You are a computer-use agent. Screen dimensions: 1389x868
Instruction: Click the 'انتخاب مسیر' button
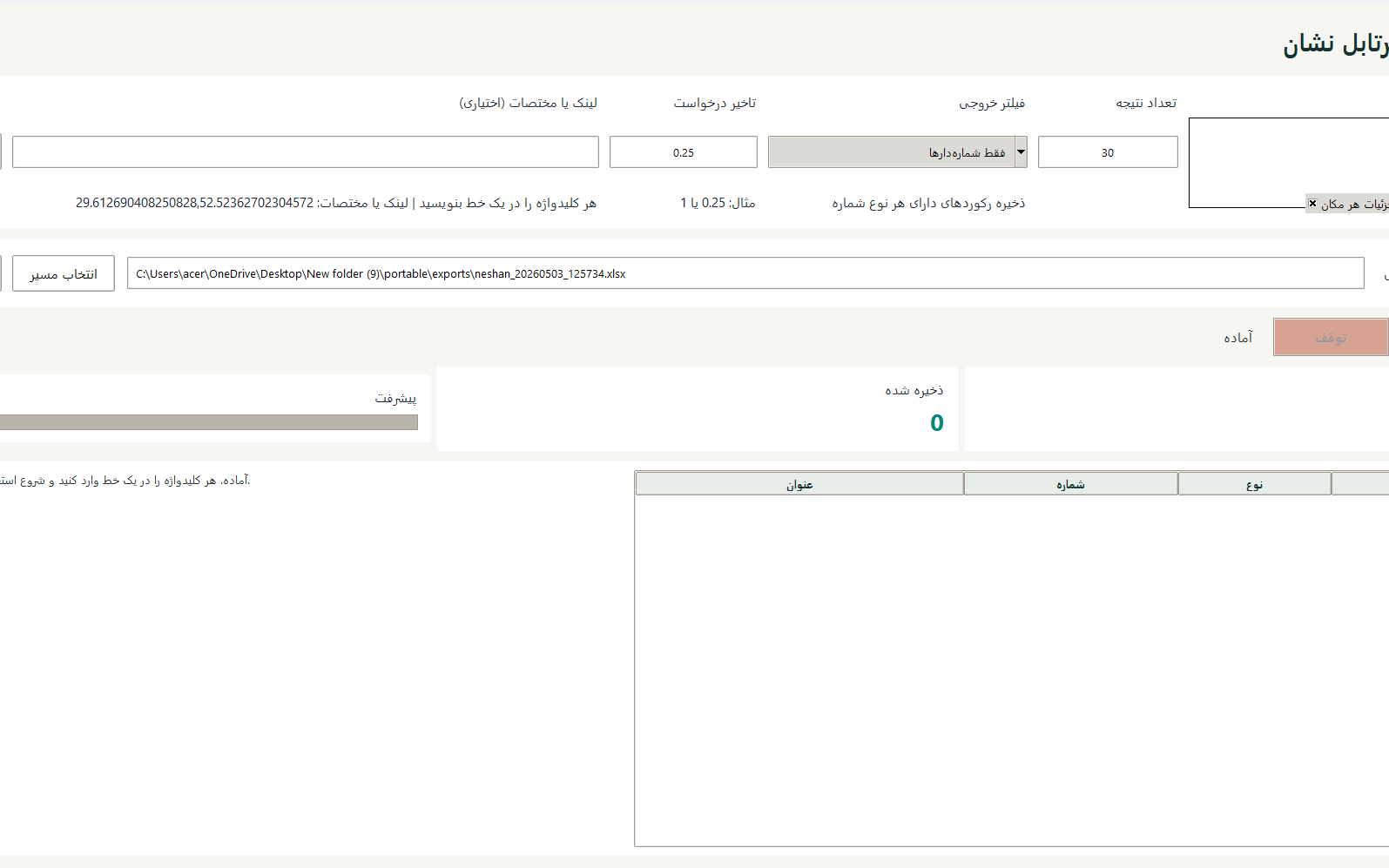click(64, 273)
